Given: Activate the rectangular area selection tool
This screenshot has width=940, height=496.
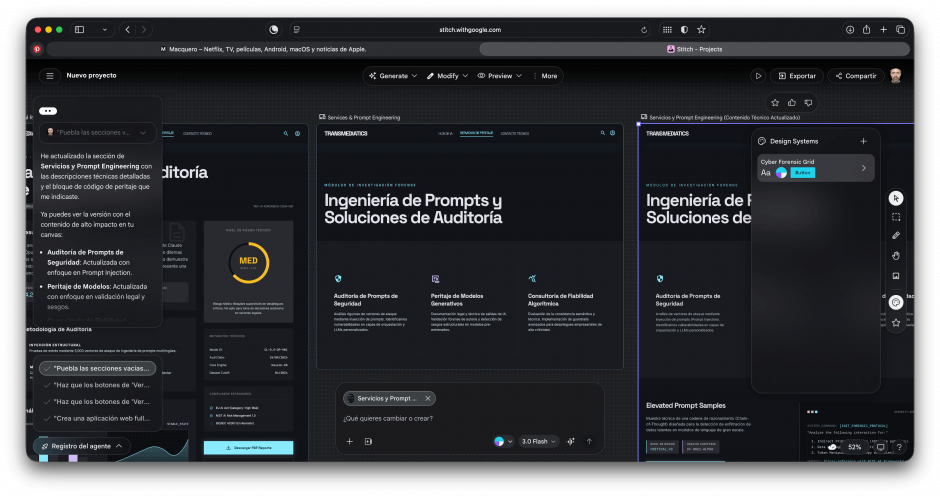Looking at the screenshot, I should 896,217.
